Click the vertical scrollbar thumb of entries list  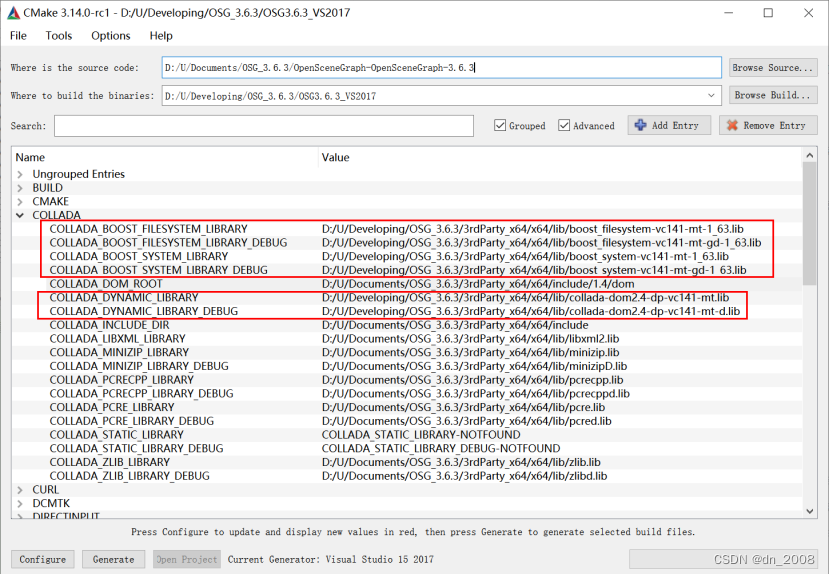(809, 223)
